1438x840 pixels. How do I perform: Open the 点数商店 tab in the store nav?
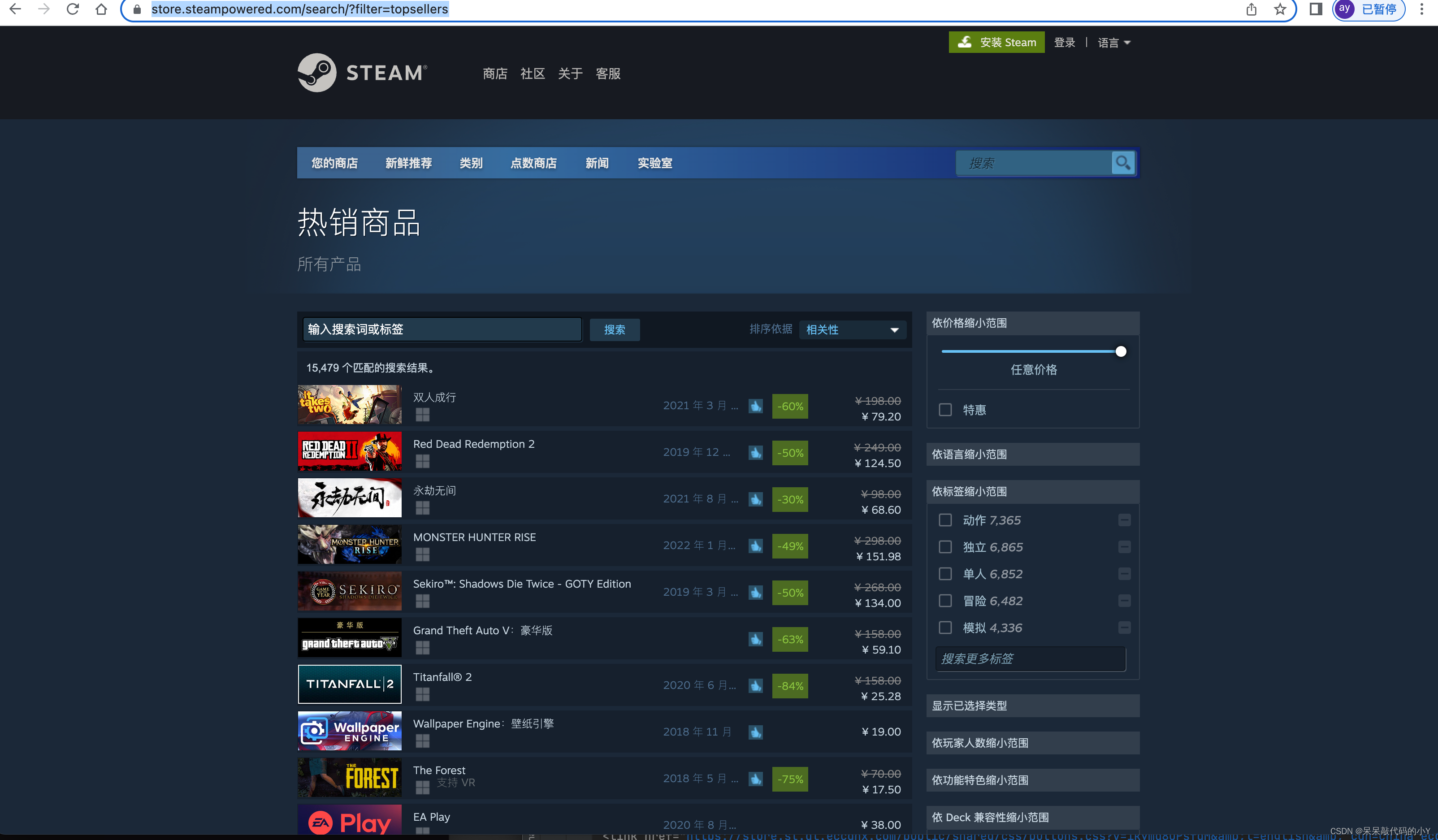[533, 163]
